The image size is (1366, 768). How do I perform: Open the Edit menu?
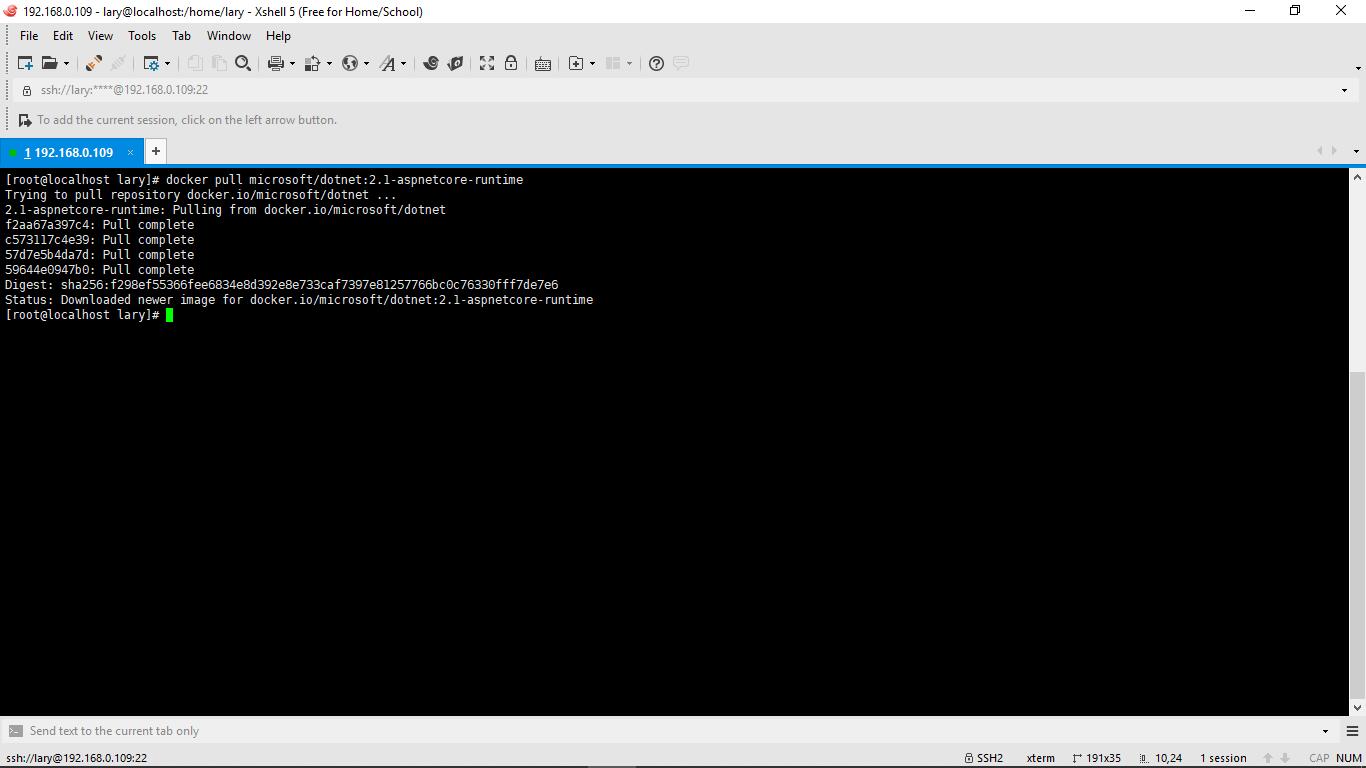pos(63,35)
